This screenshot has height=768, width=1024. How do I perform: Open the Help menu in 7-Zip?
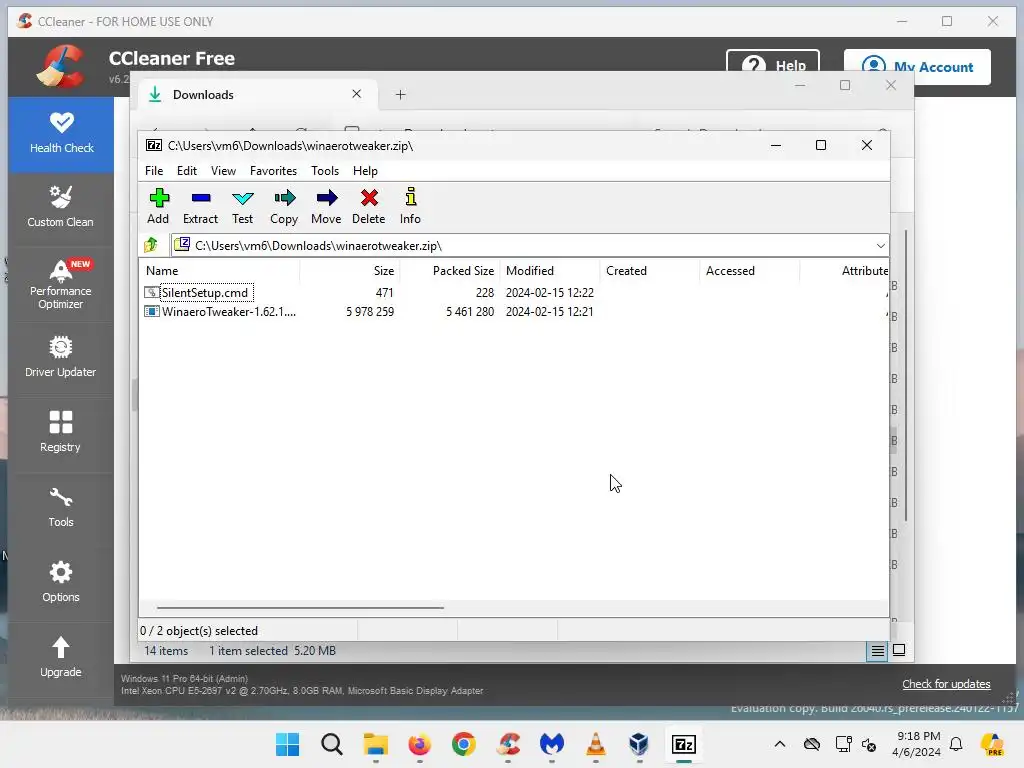[x=365, y=170]
